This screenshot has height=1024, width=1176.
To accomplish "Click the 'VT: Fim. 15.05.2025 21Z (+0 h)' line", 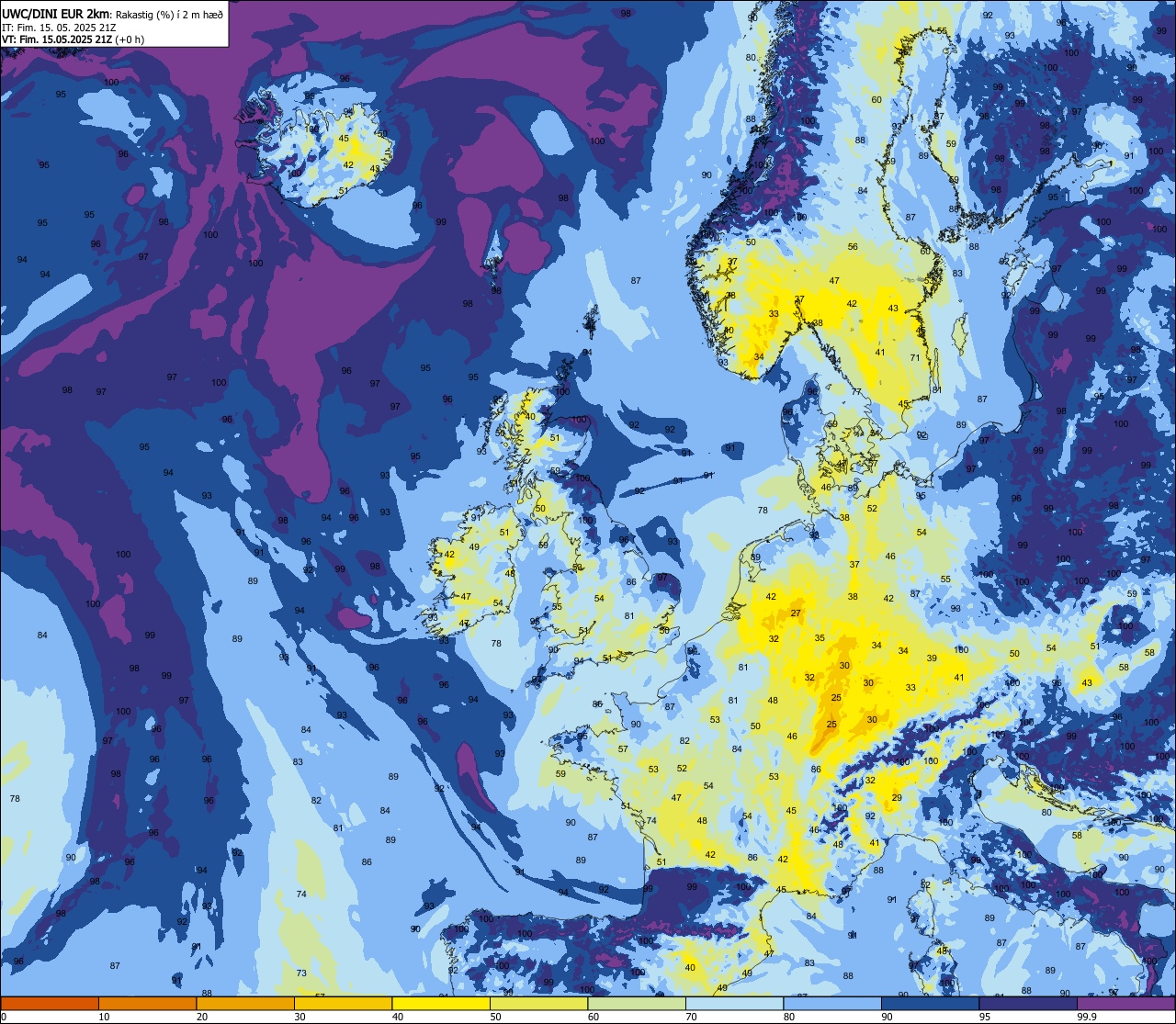I will click(x=73, y=39).
